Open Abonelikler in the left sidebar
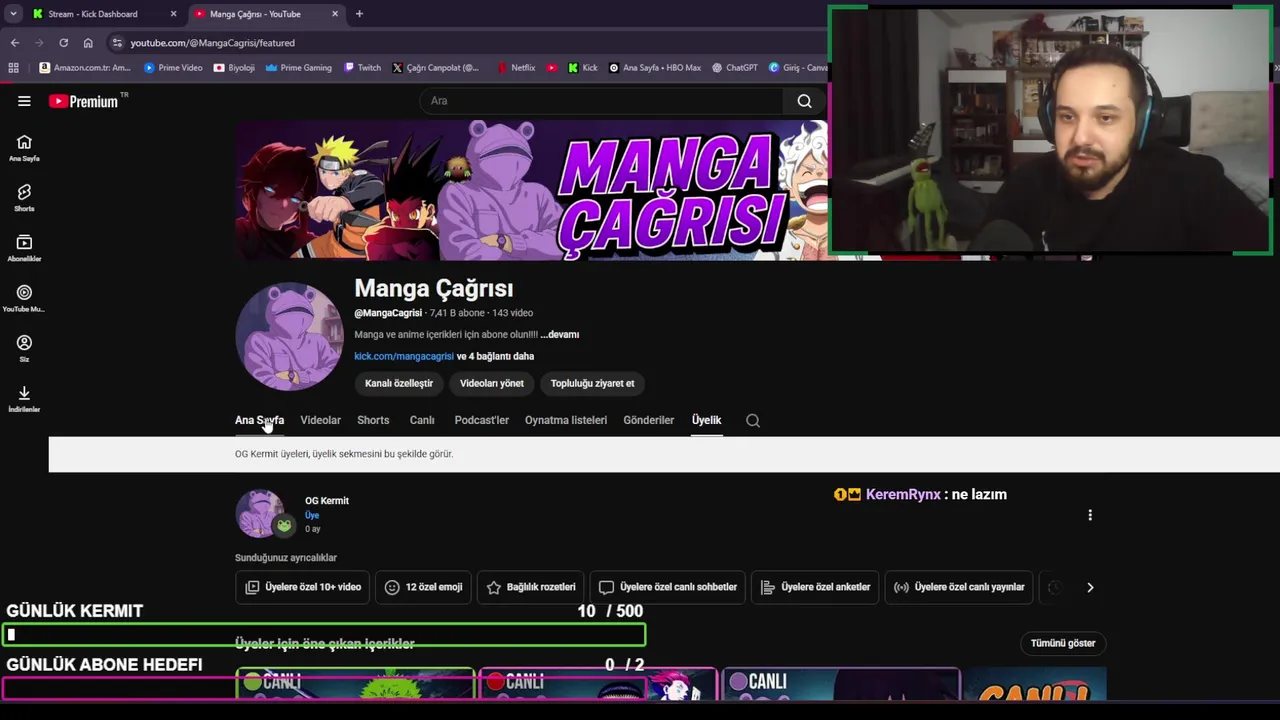 24,248
